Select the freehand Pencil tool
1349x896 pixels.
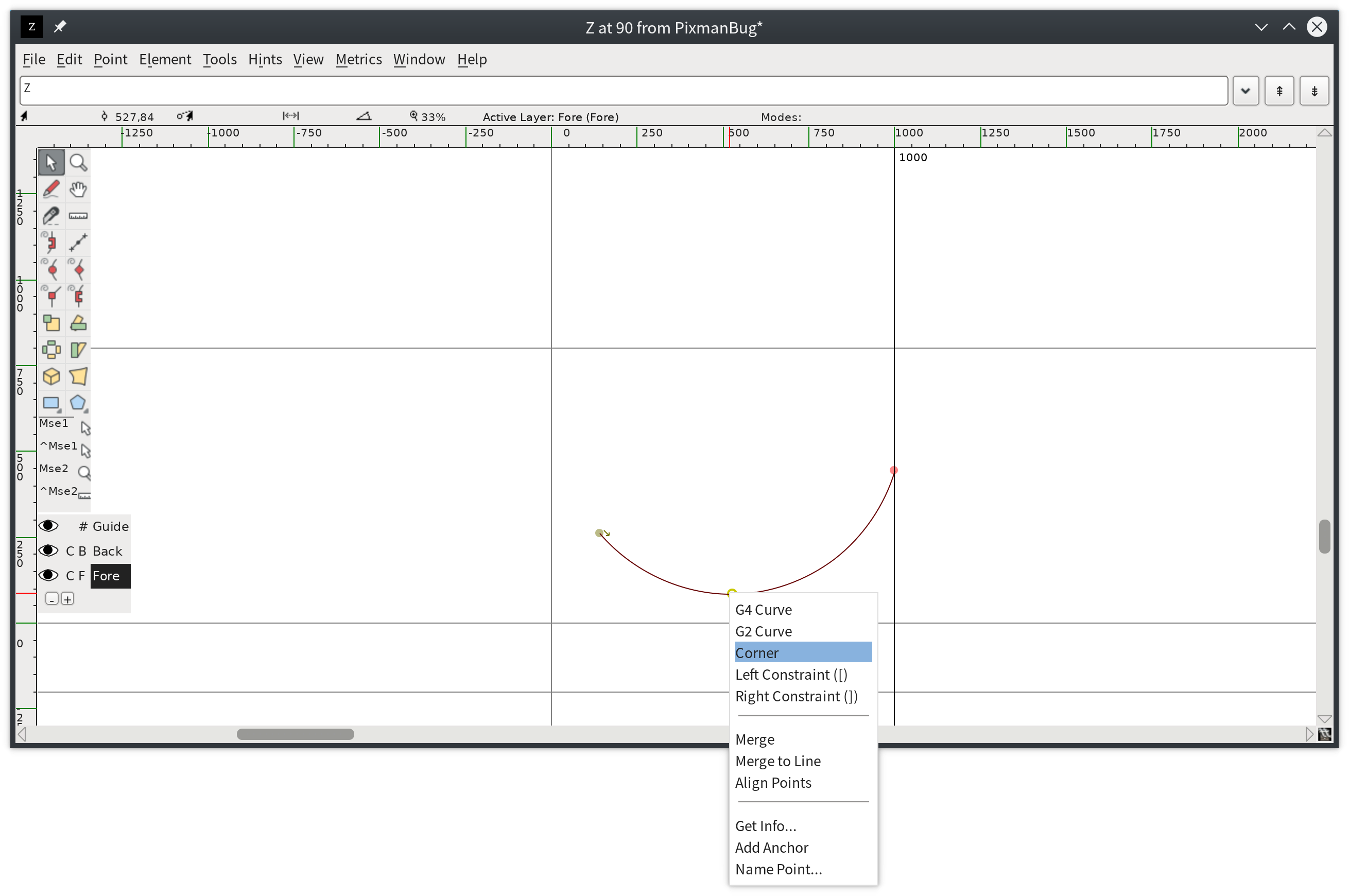(51, 188)
